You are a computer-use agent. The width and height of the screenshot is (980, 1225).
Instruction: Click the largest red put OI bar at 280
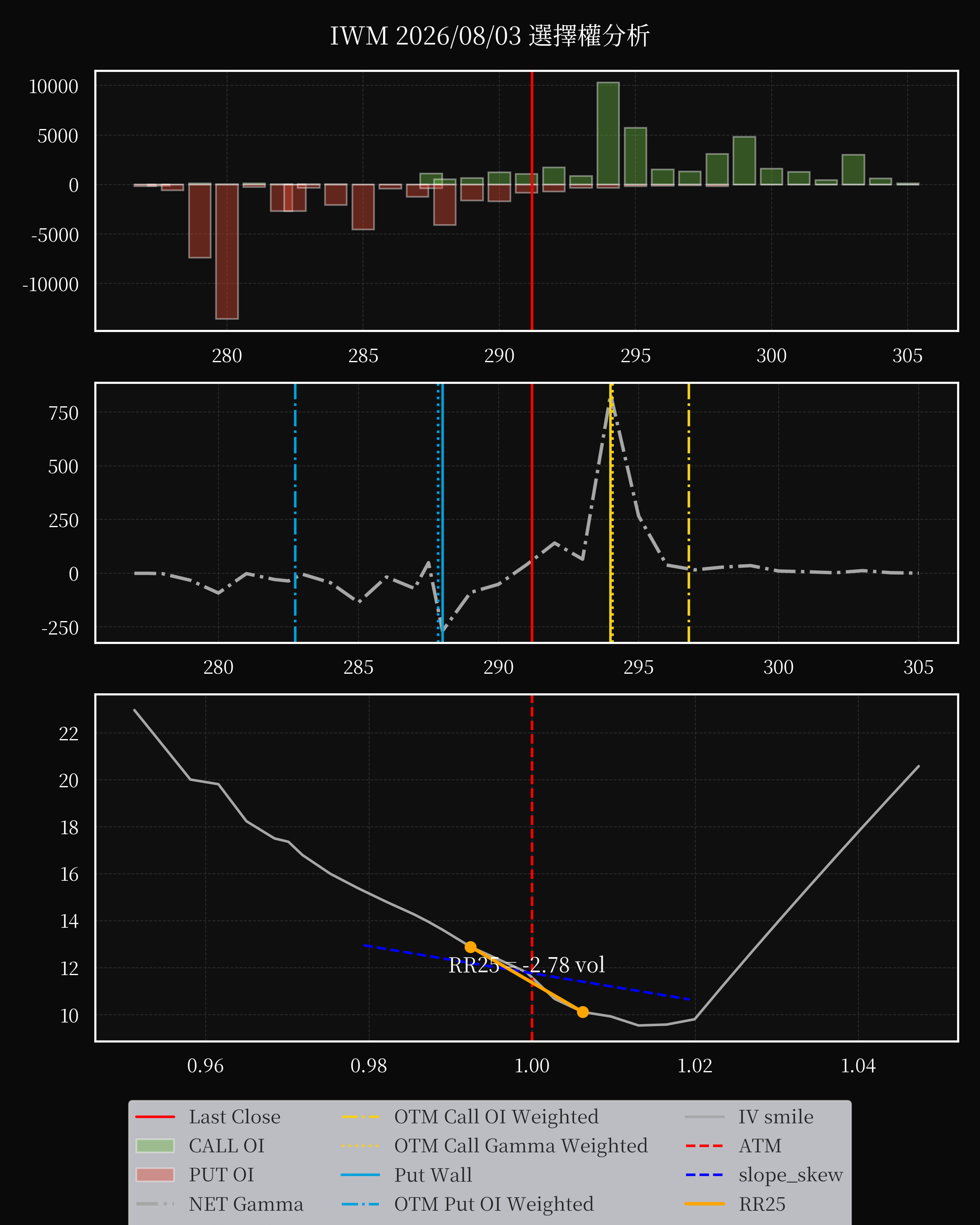tap(227, 252)
